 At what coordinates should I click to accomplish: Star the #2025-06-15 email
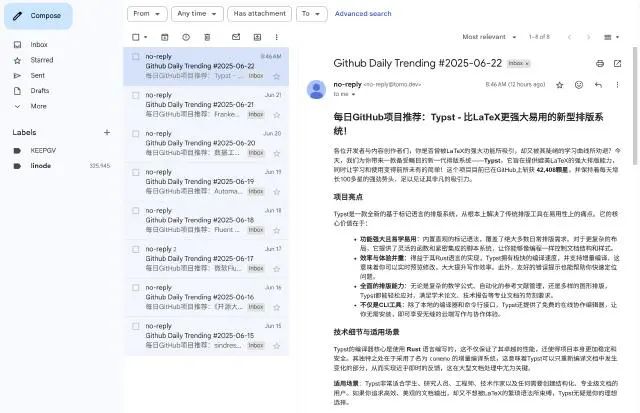pos(276,346)
